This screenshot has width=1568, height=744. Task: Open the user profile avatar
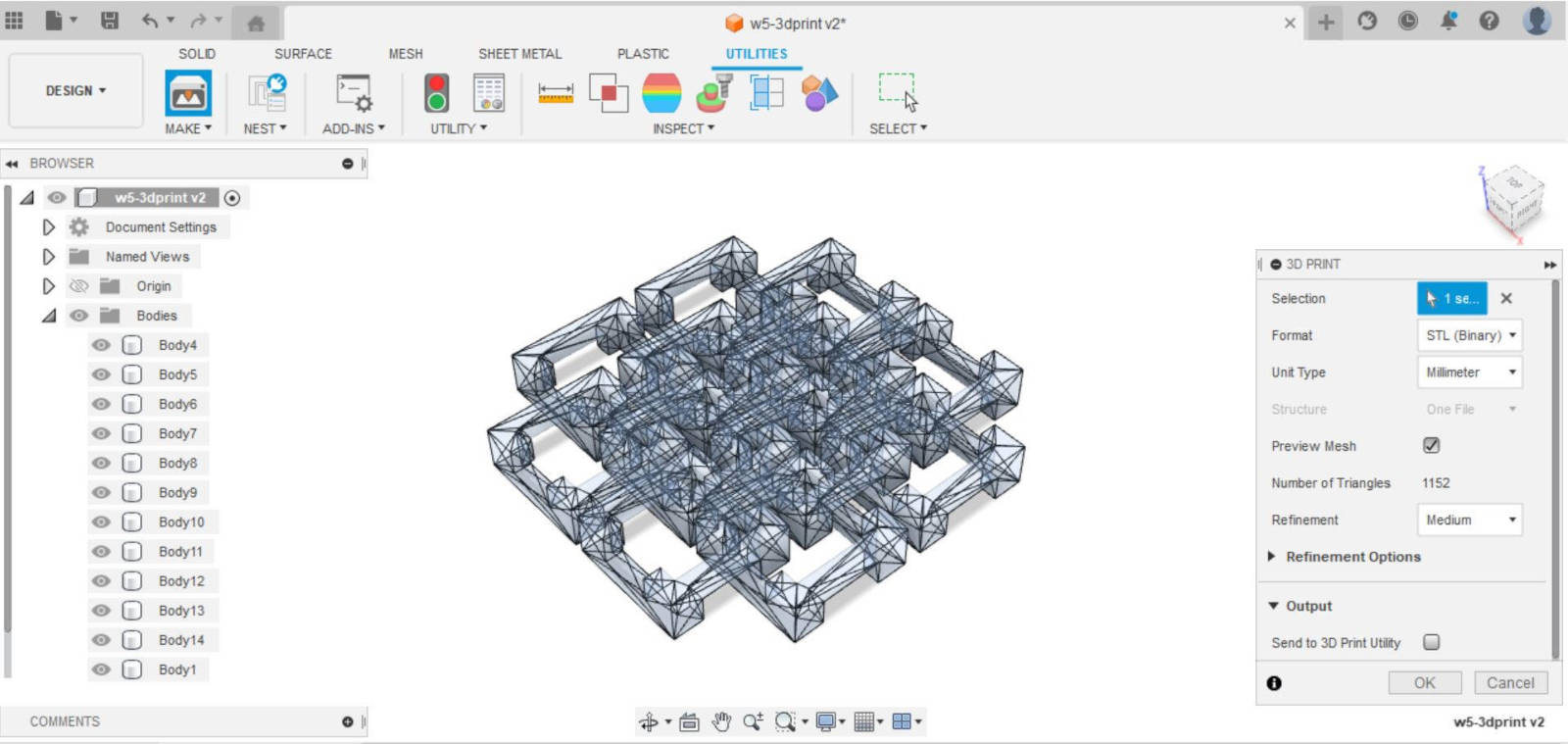coord(1538,21)
